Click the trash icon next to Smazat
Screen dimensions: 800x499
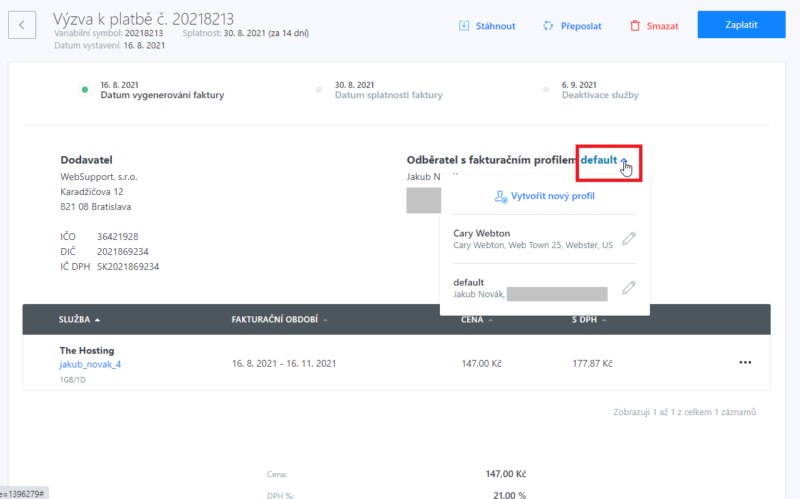point(635,26)
